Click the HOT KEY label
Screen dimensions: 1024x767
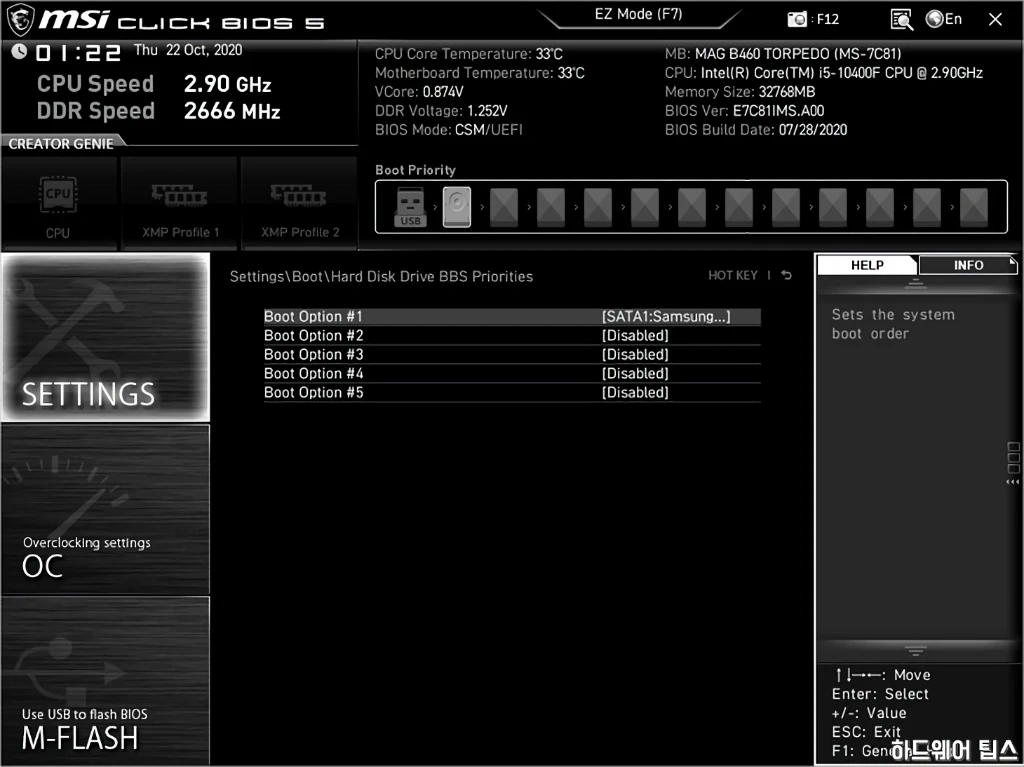tap(733, 276)
